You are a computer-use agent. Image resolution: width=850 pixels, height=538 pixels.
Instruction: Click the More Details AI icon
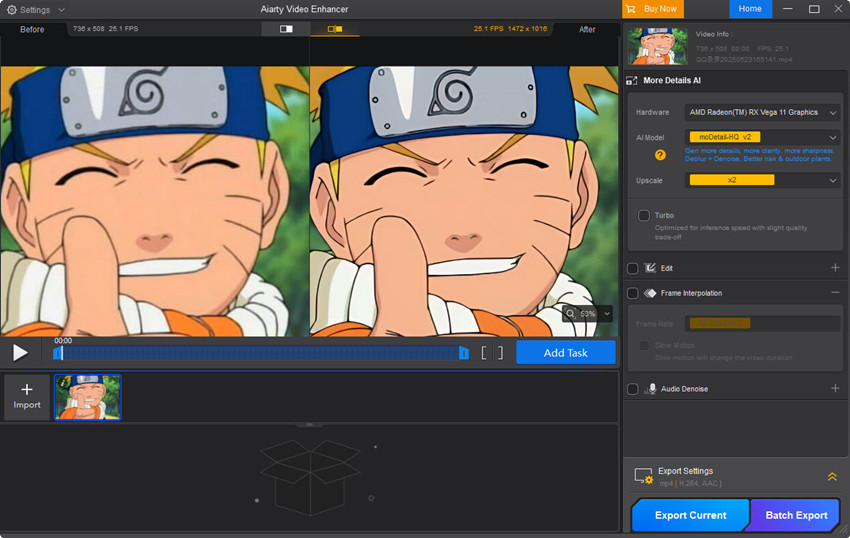click(632, 81)
